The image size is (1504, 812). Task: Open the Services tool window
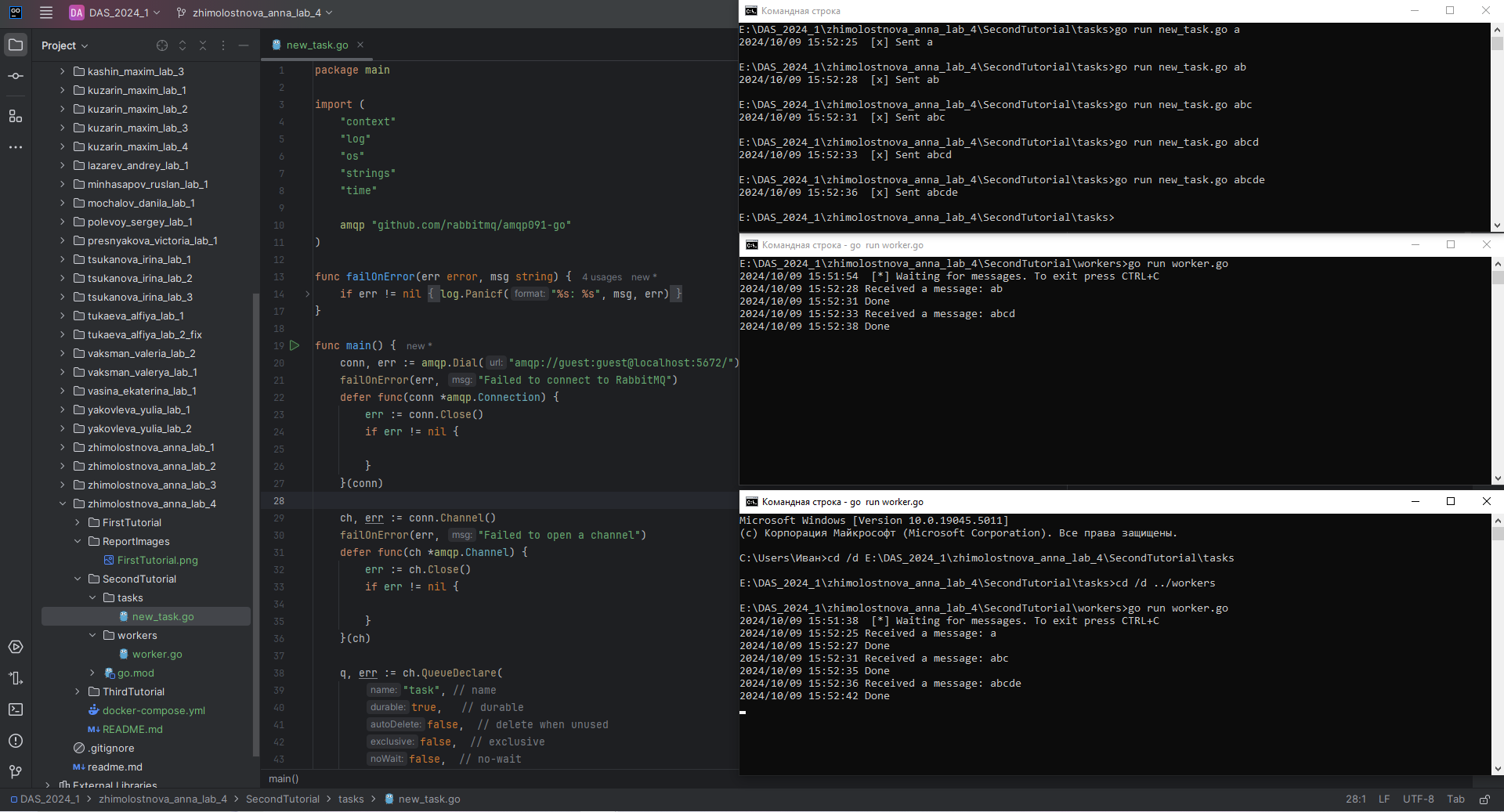[x=16, y=647]
